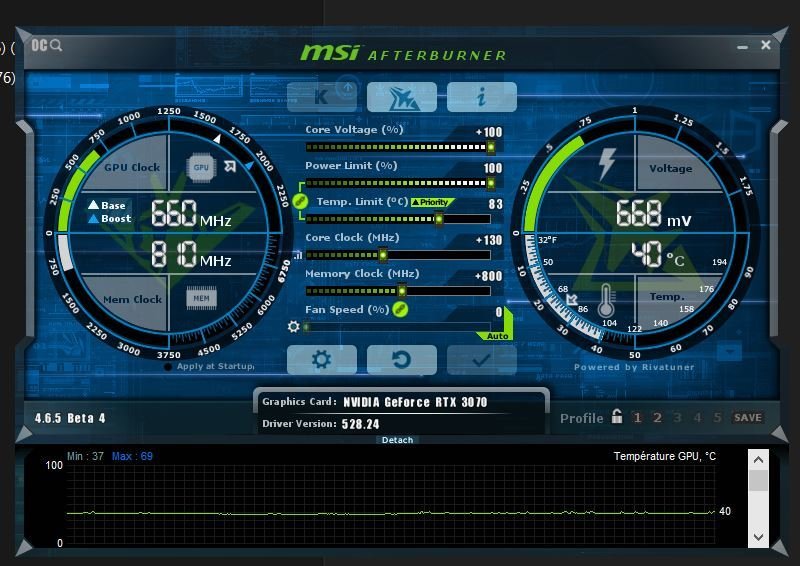Click the Core Voltage +100 value

pos(489,132)
